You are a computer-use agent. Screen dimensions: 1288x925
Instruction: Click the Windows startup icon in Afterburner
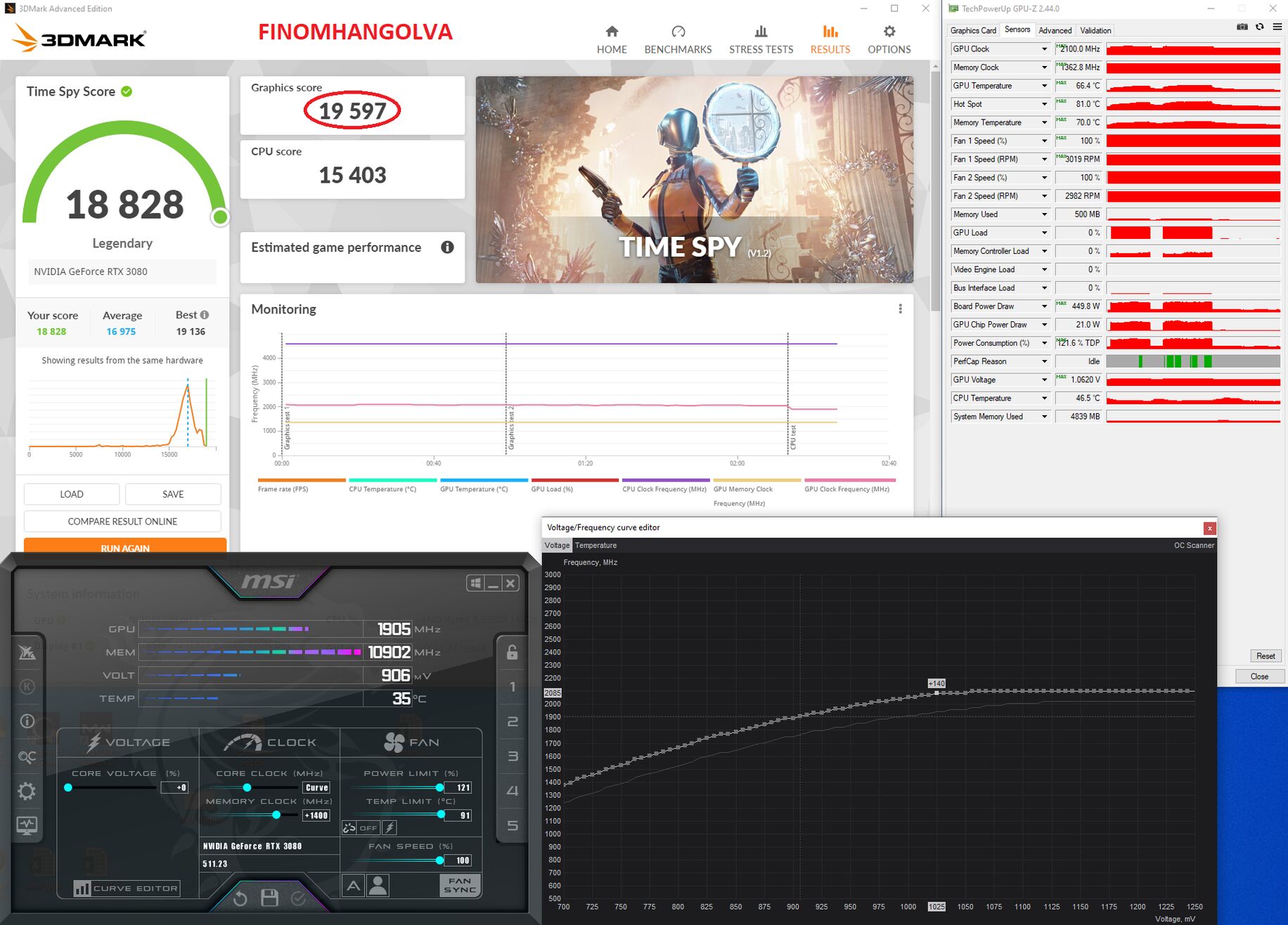coord(476,583)
